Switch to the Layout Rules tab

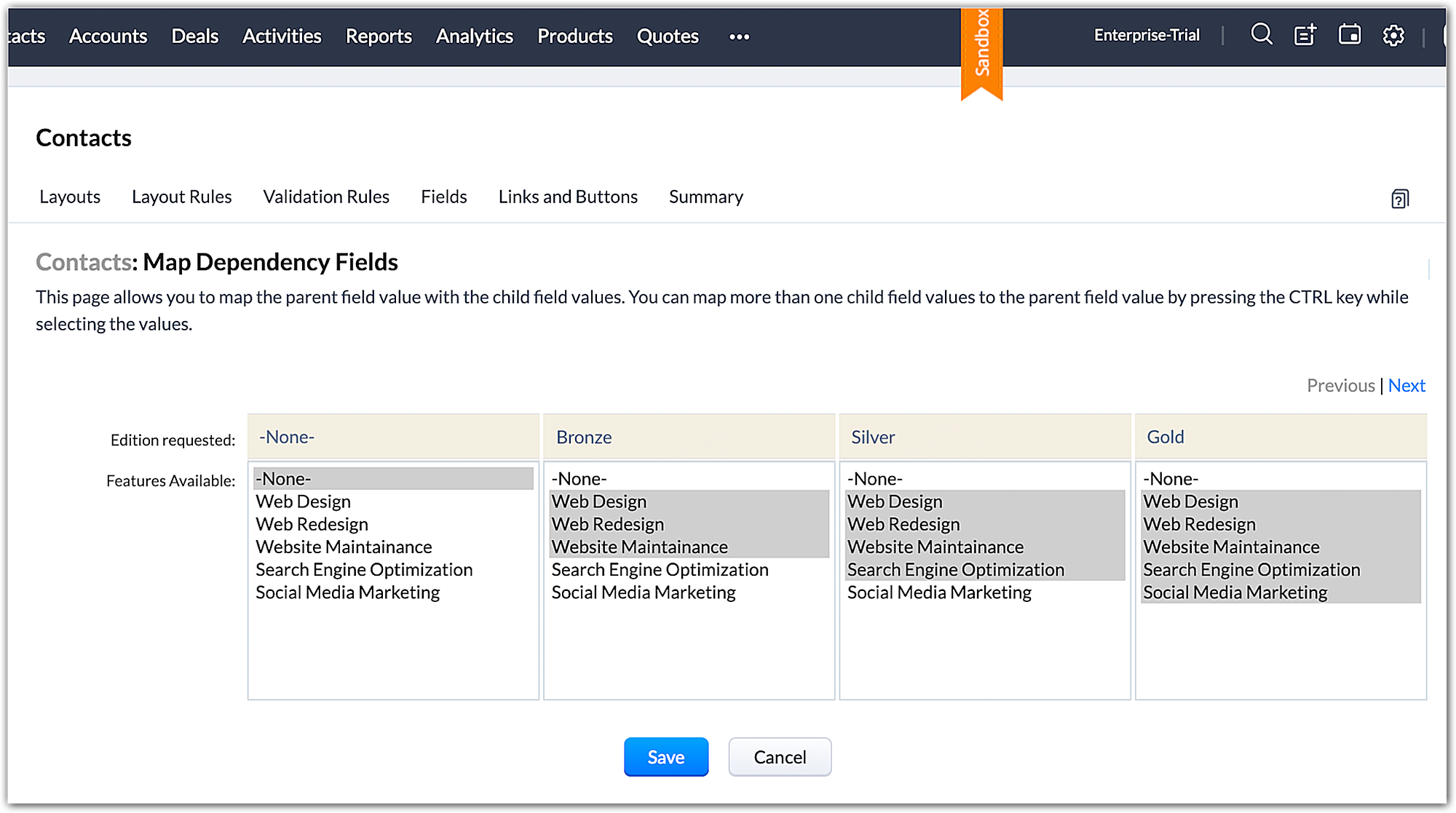(x=181, y=197)
